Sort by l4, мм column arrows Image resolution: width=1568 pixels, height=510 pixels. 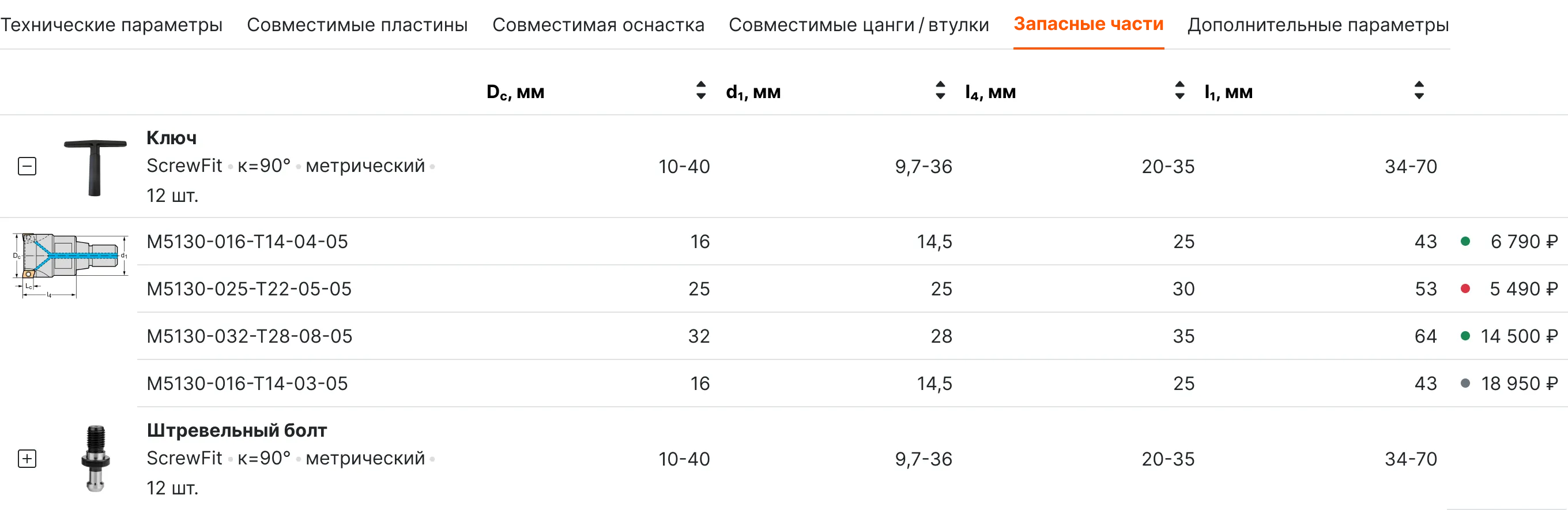pyautogui.click(x=1179, y=91)
